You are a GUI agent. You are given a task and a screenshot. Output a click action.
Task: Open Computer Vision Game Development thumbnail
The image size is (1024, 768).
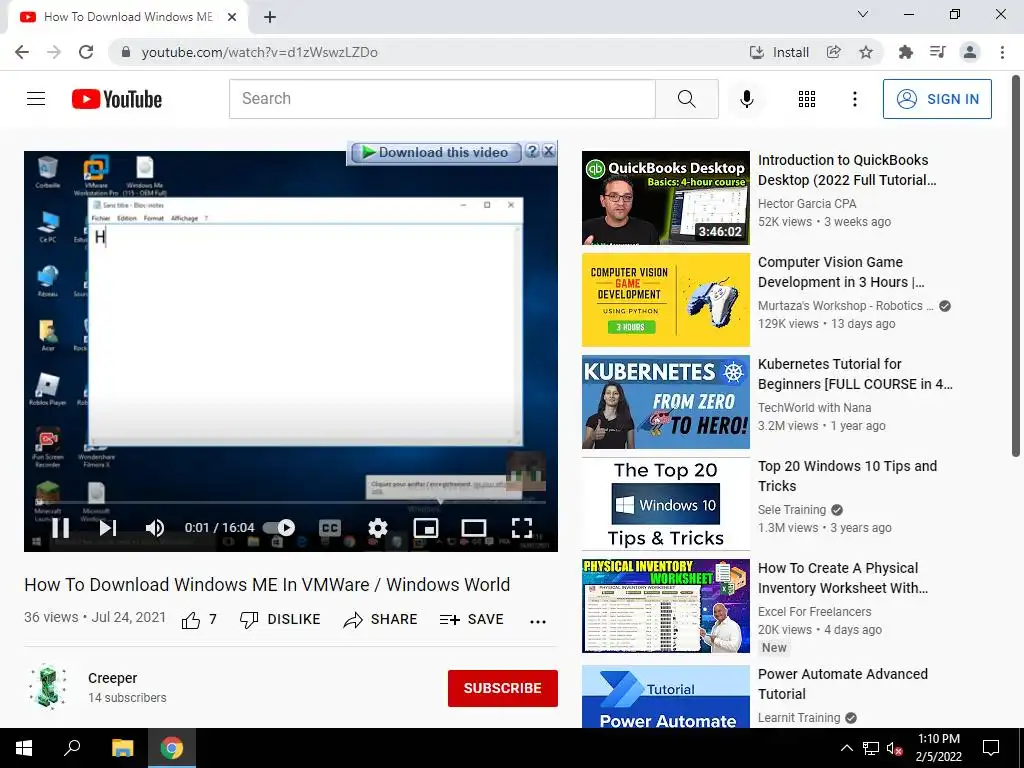point(665,300)
